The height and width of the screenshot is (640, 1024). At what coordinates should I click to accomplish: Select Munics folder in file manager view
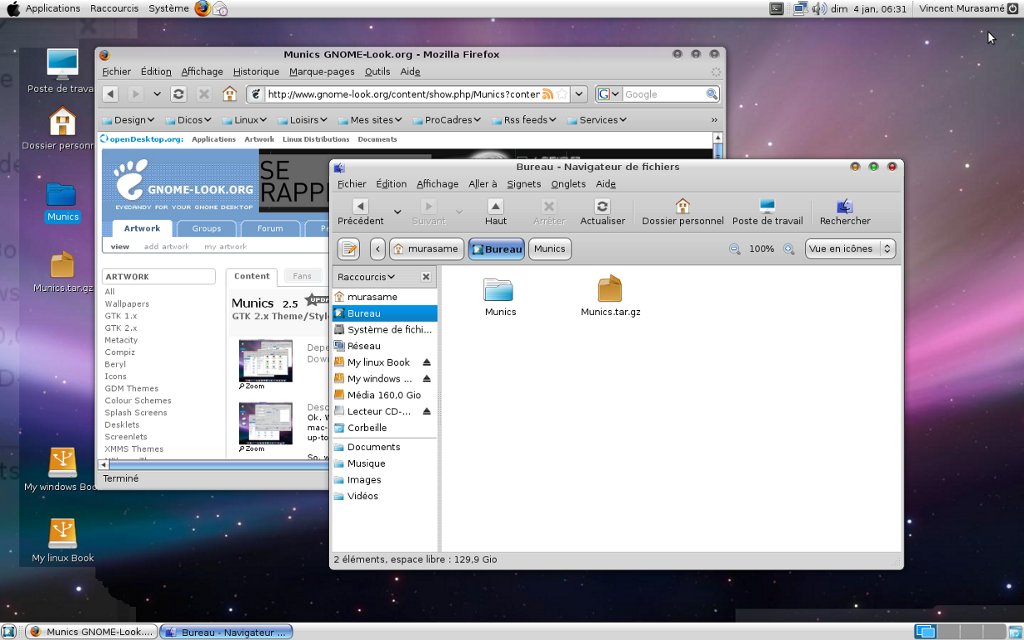click(500, 296)
